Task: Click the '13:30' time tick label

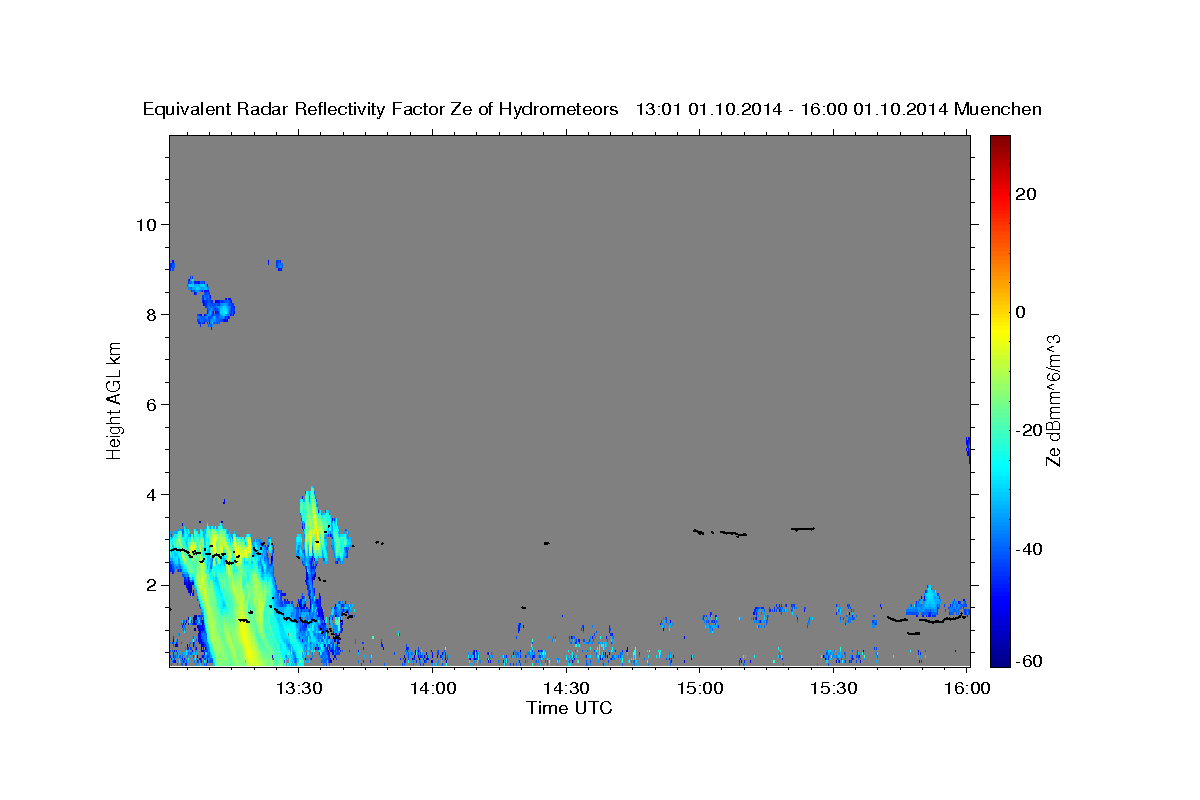Action: click(x=298, y=688)
